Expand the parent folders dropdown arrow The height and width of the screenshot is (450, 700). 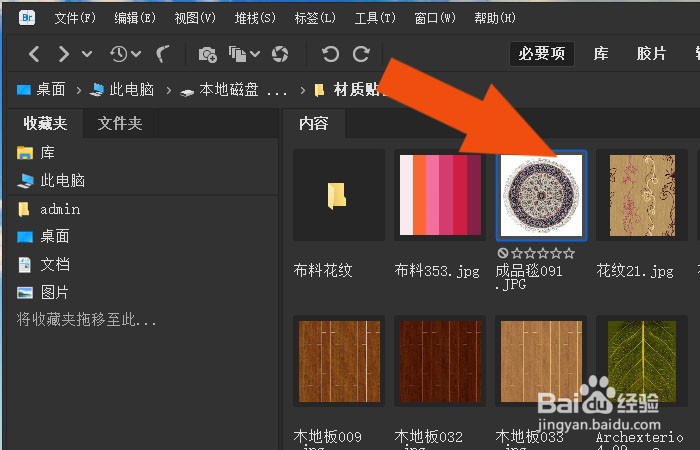(87, 54)
